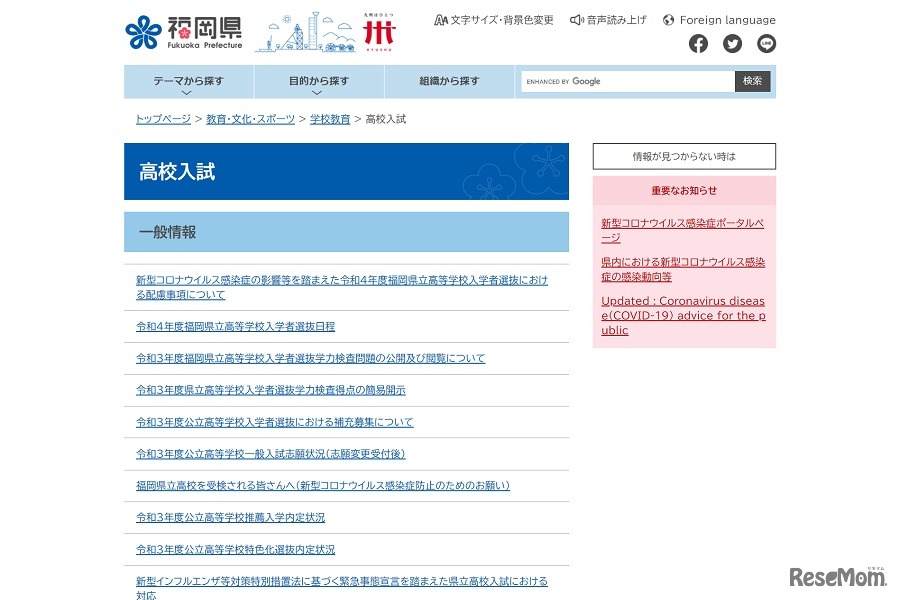900x600 pixels.
Task: Click the speaker icon for 音声読み上げ
Action: 576,20
